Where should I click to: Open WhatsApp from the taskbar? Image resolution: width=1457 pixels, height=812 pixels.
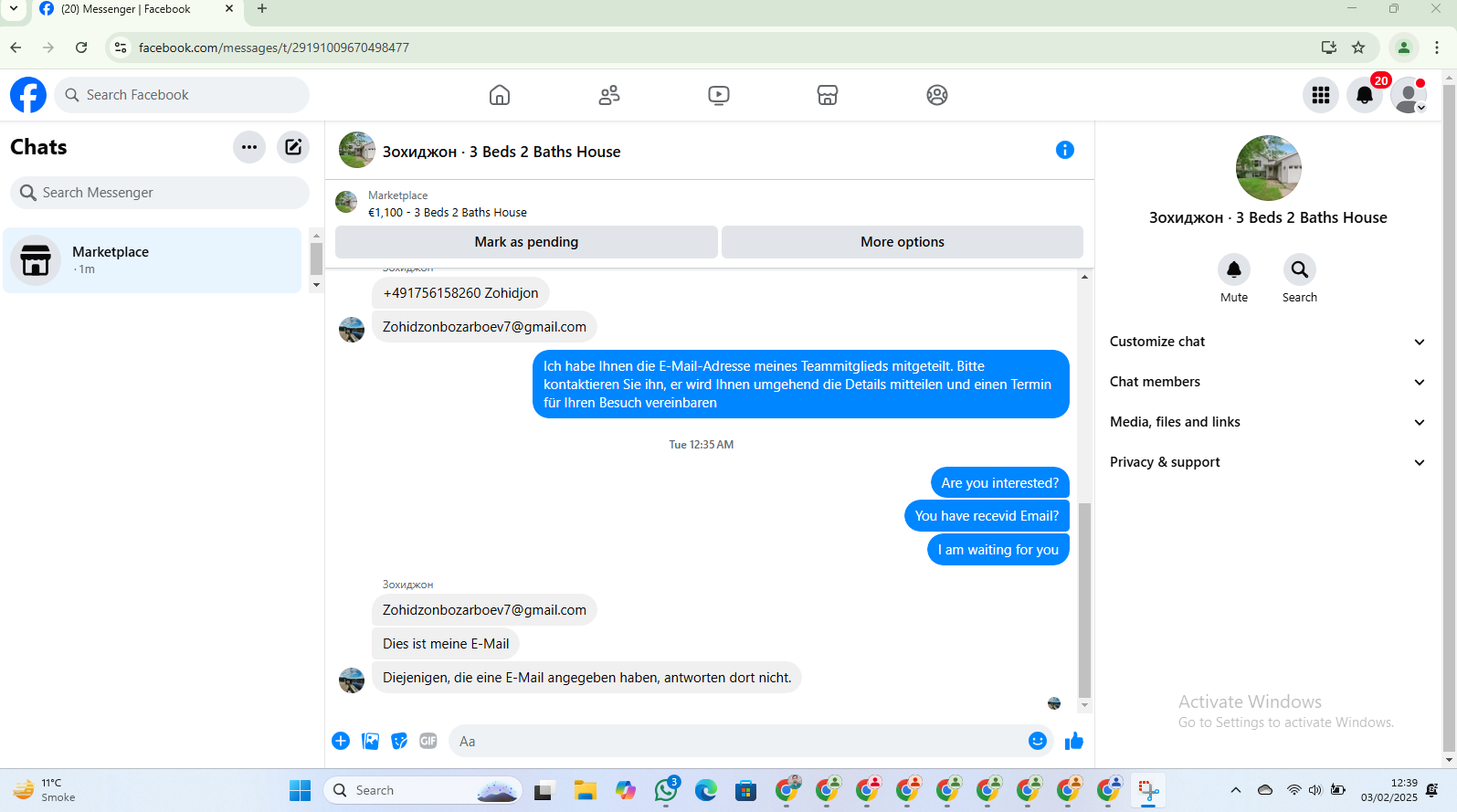(666, 790)
